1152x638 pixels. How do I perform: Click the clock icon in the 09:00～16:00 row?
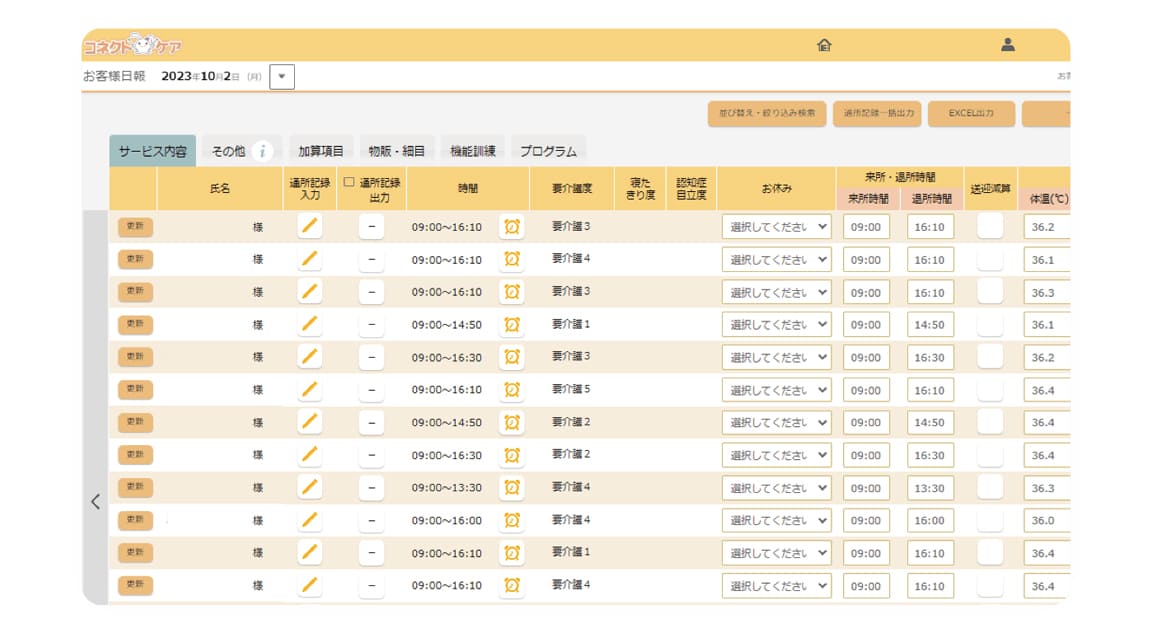coord(512,520)
